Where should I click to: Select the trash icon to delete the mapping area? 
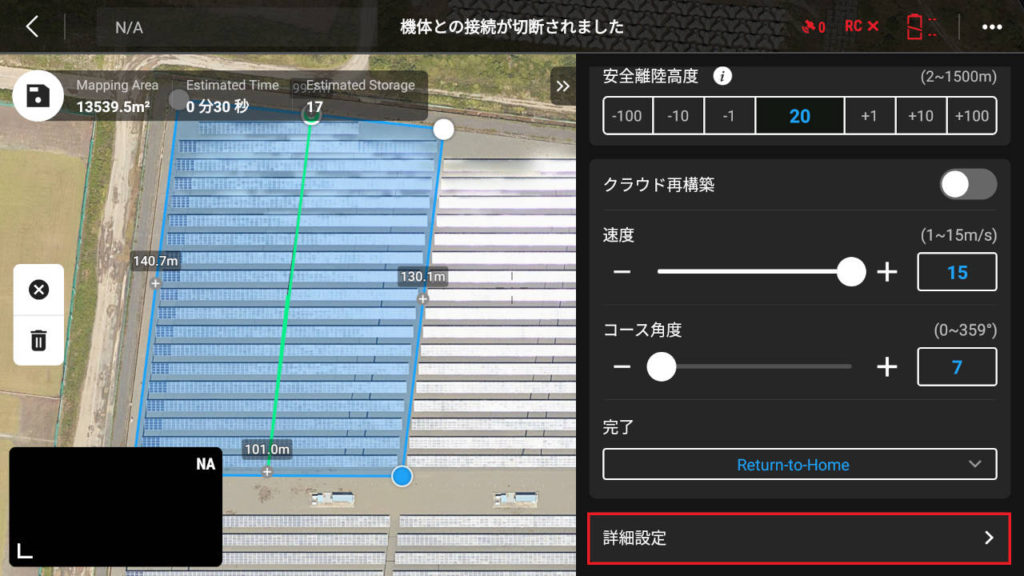[x=37, y=339]
